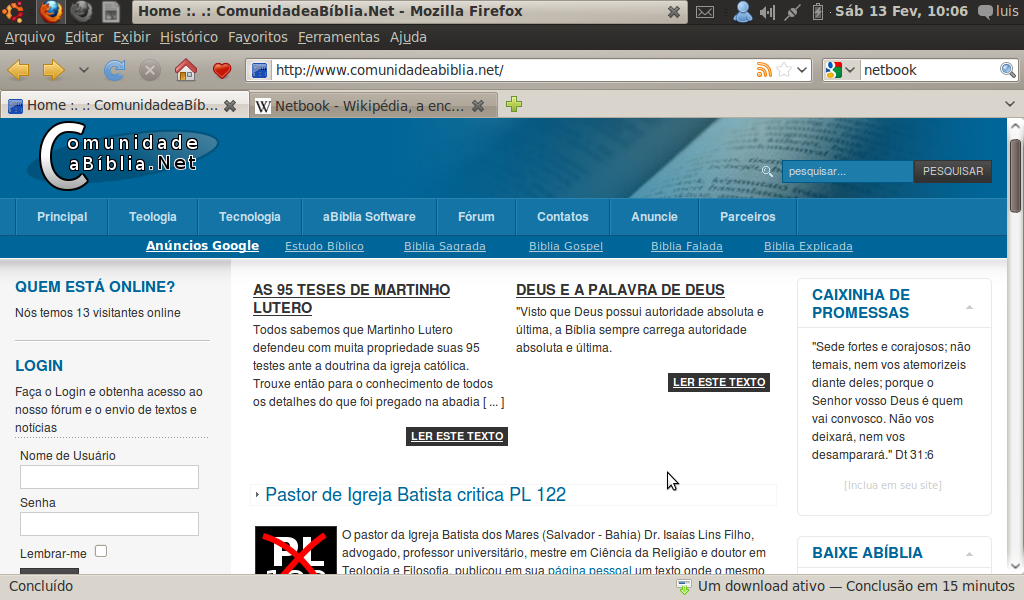The image size is (1024, 600).
Task: Open the back/forward history dropdown arrow
Action: (x=83, y=70)
